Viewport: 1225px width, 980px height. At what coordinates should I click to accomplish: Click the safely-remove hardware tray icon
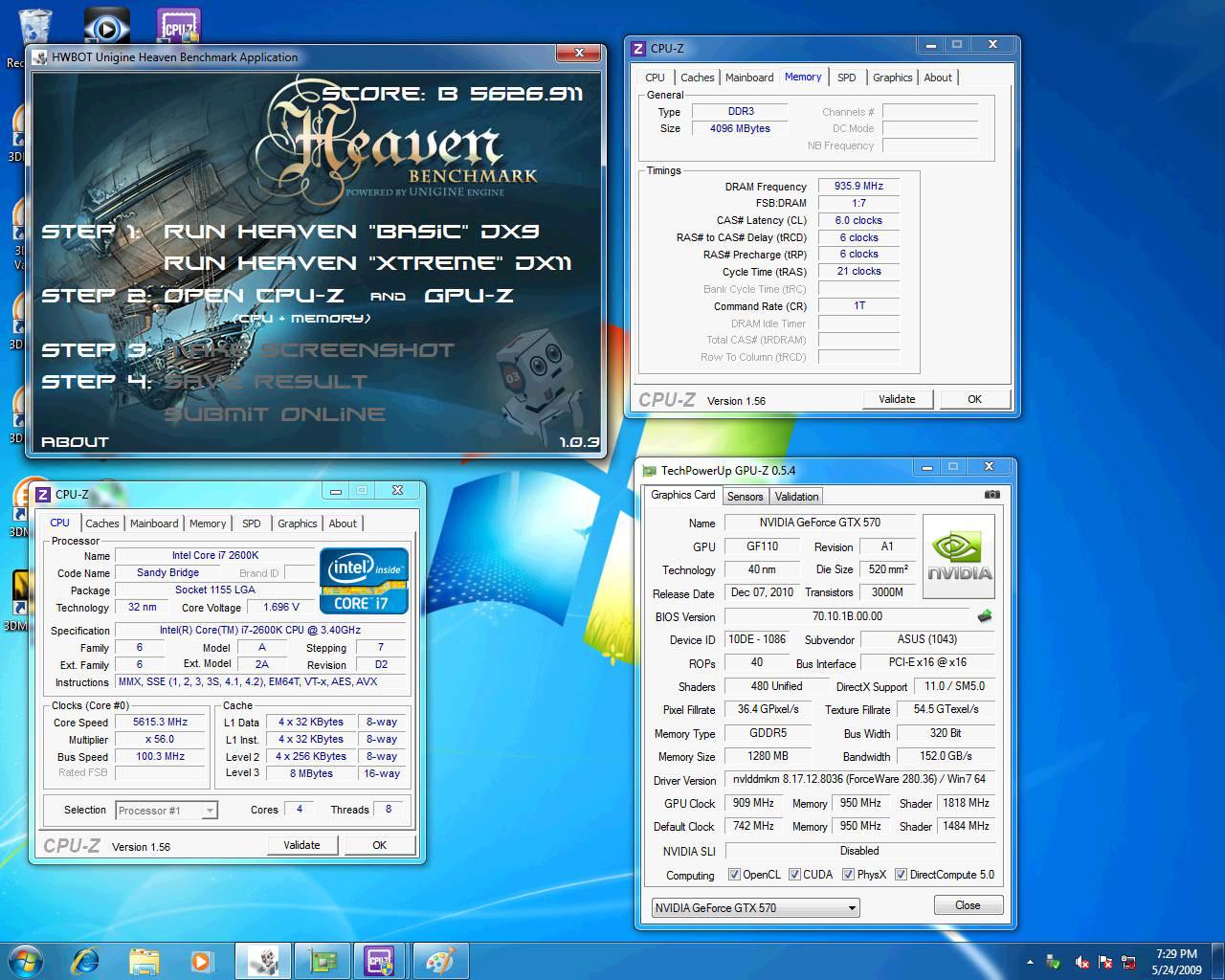1054,962
